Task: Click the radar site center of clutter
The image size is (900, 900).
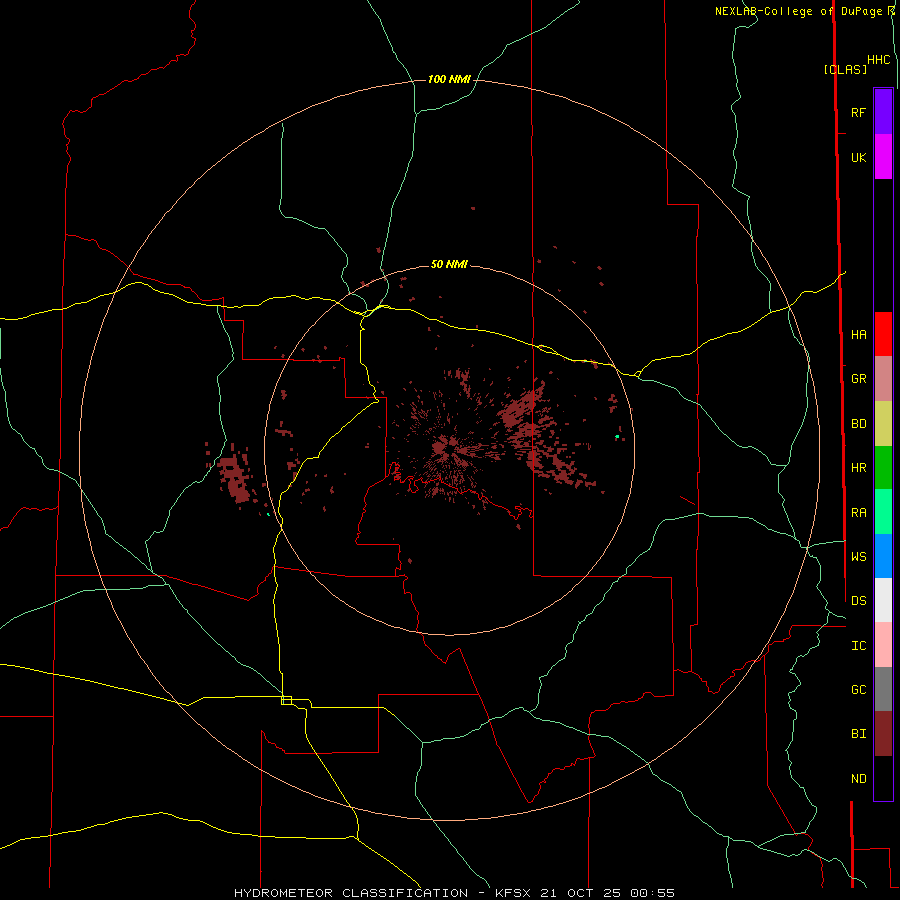Action: 449,449
